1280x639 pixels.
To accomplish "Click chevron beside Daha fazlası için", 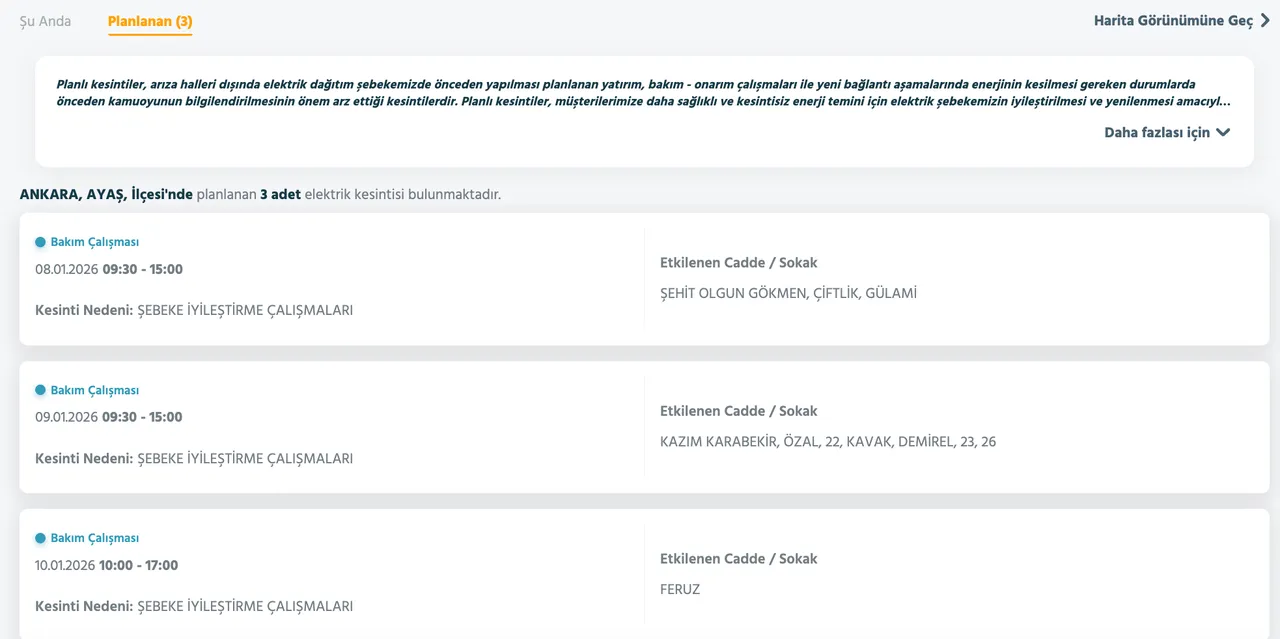I will (x=1223, y=132).
